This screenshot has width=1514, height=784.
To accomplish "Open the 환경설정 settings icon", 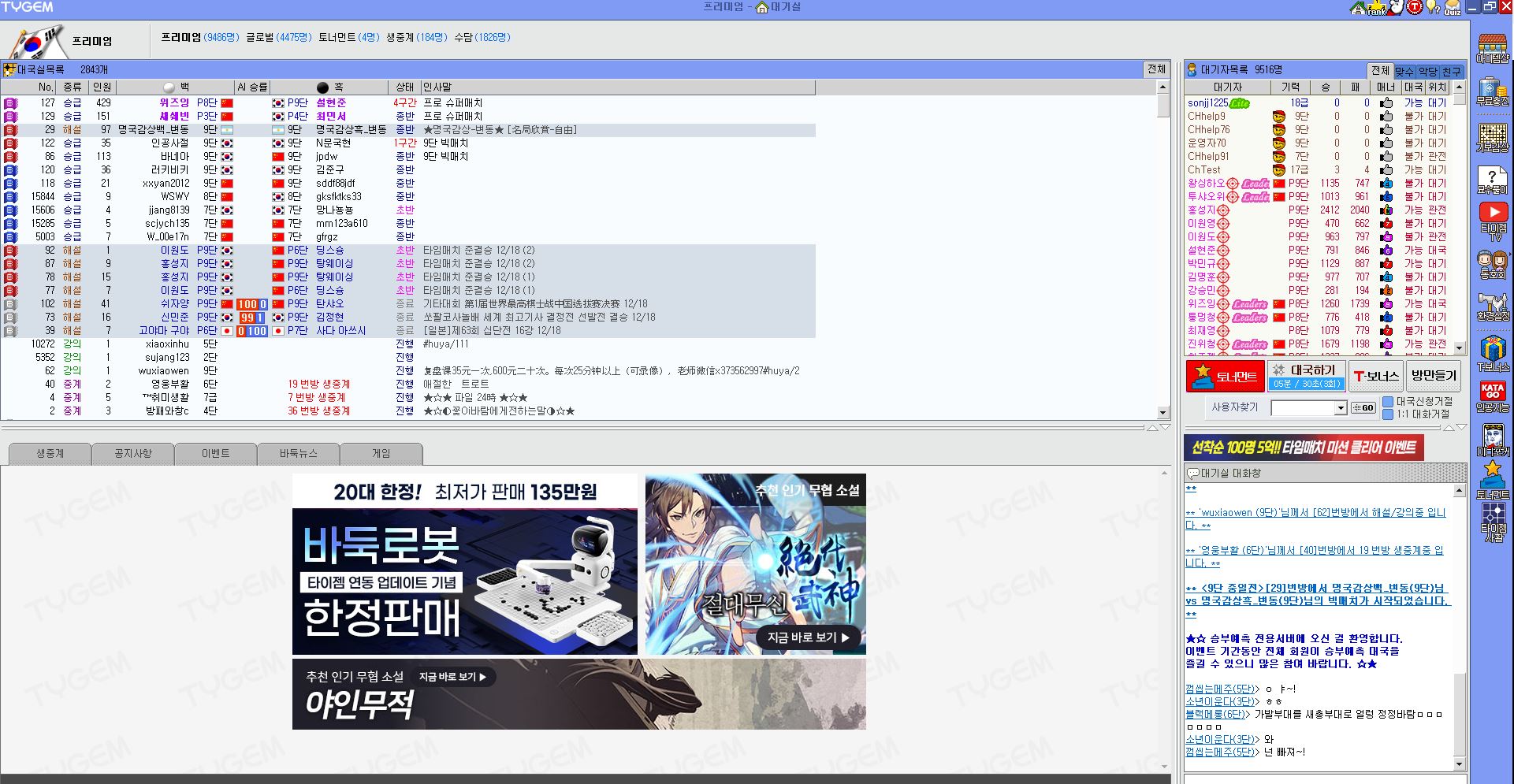I will [x=1493, y=307].
